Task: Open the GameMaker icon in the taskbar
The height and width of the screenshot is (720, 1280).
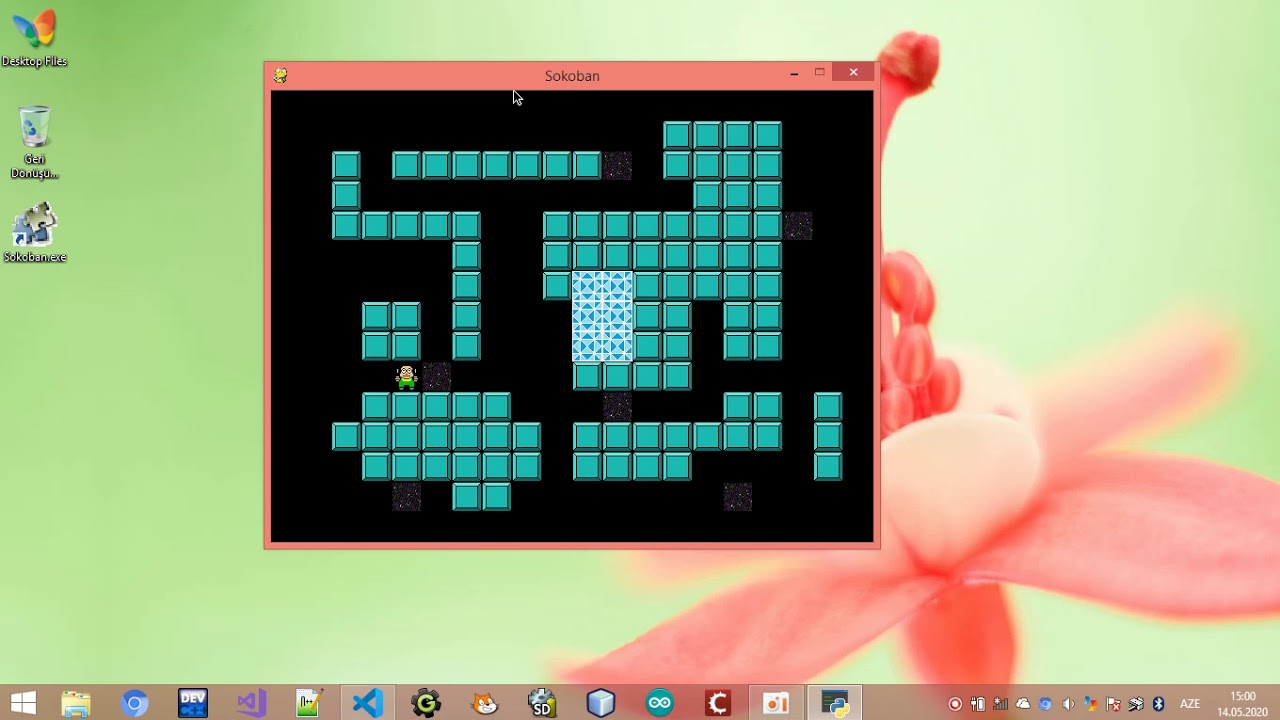Action: point(426,703)
